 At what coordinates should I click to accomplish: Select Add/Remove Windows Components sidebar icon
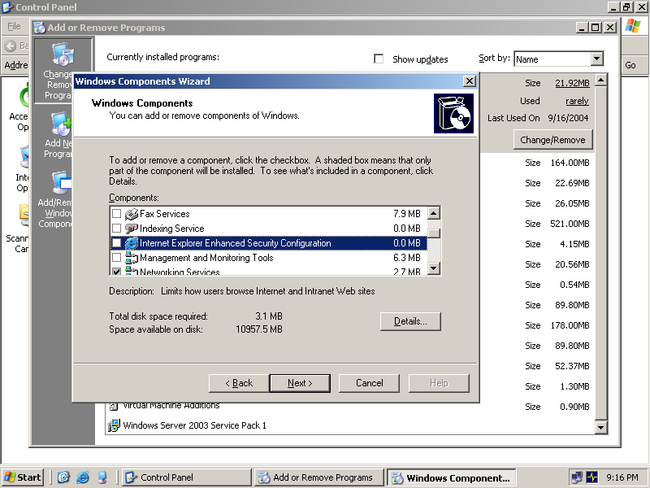(x=61, y=183)
